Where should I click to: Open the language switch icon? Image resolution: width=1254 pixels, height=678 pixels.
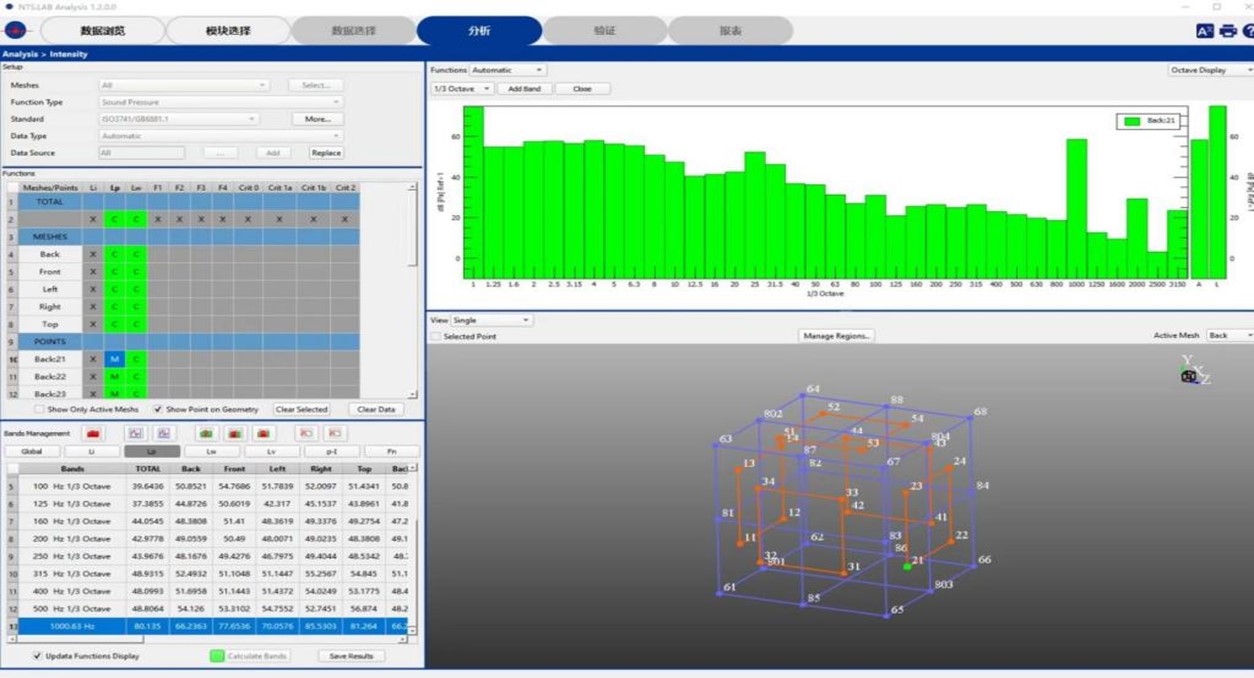click(x=1205, y=31)
